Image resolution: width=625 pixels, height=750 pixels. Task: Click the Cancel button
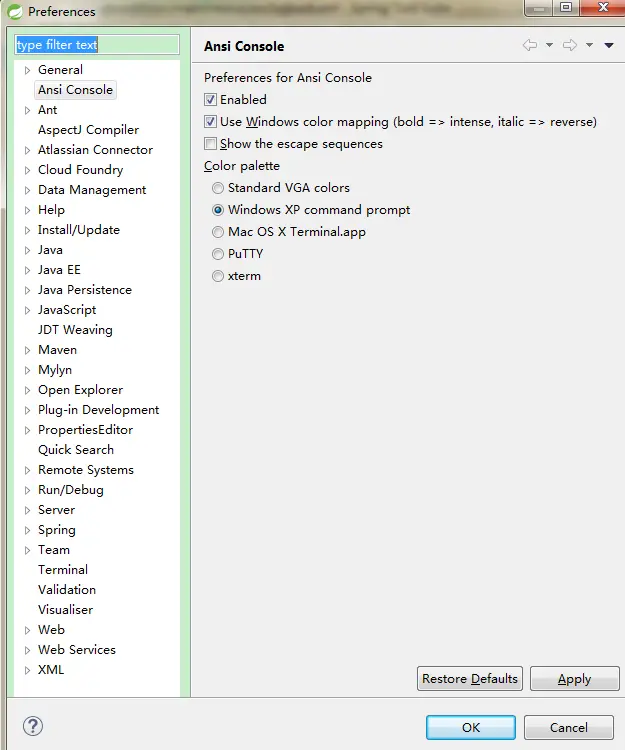click(569, 728)
